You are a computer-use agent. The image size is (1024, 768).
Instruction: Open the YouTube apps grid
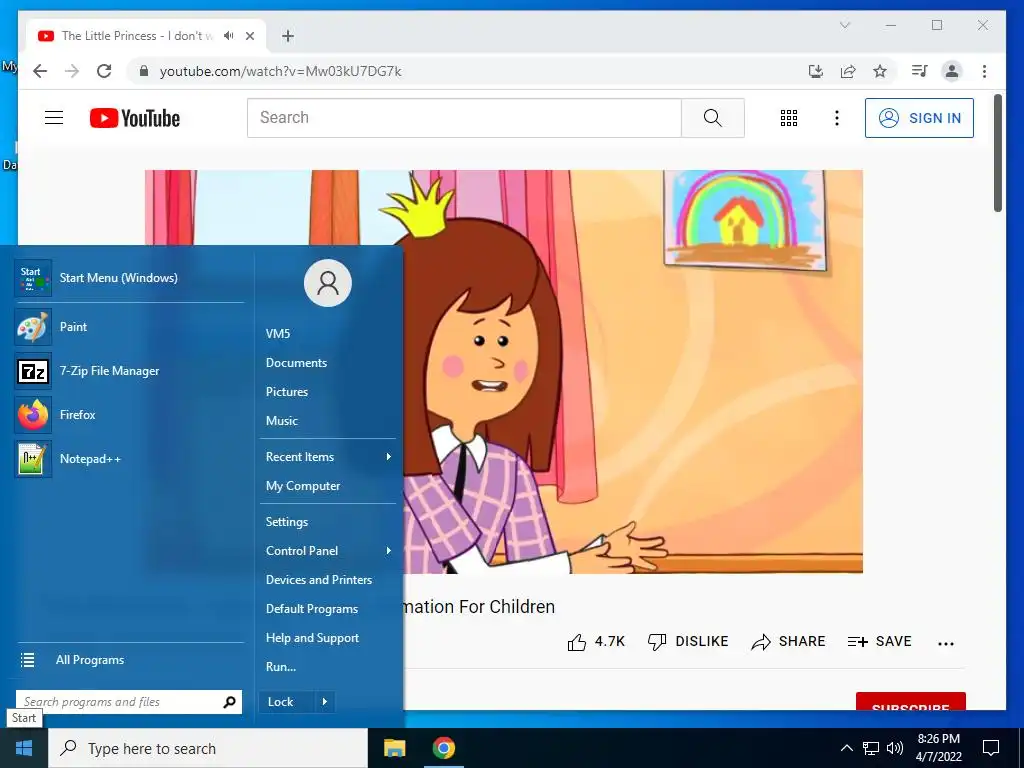click(x=789, y=118)
